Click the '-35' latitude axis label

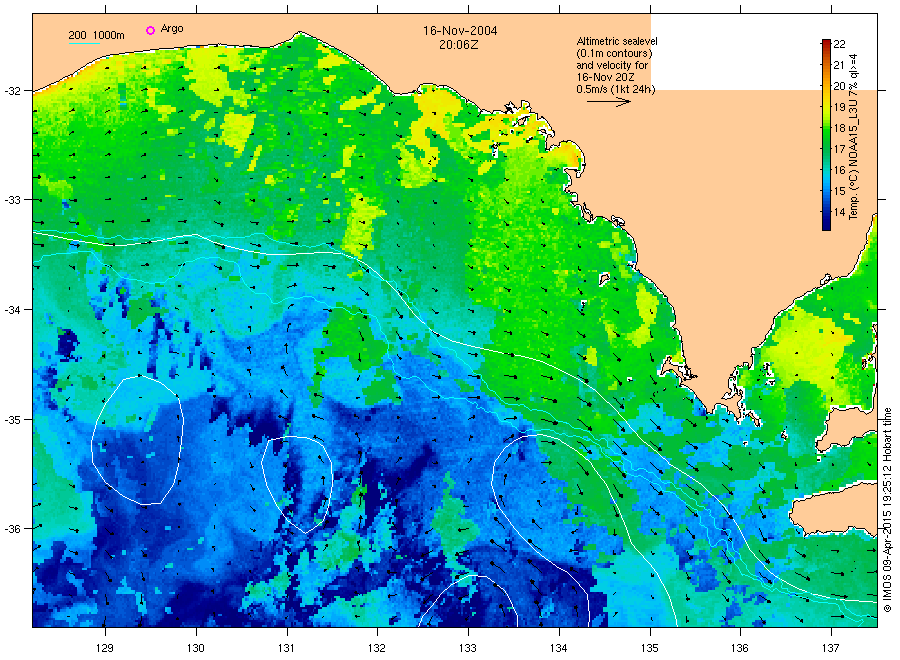click(x=13, y=419)
